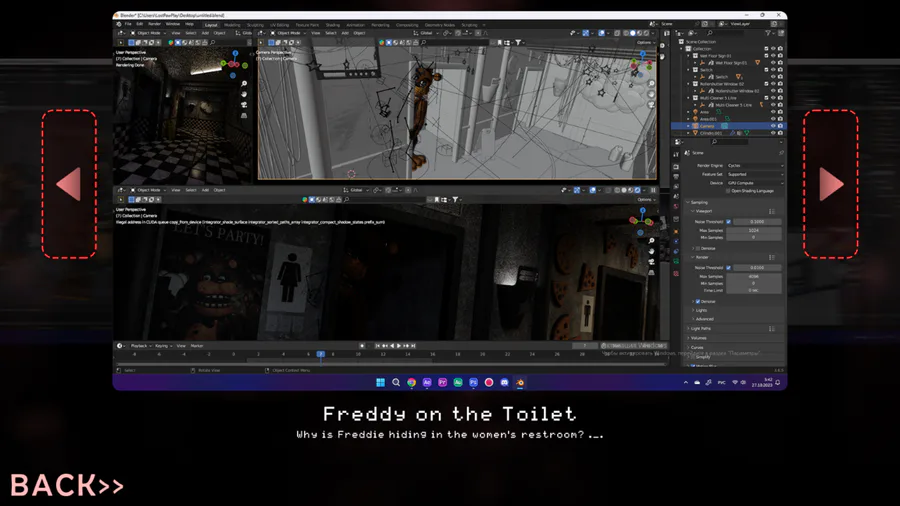Click the outliner filter funnel icon

[x=767, y=33]
